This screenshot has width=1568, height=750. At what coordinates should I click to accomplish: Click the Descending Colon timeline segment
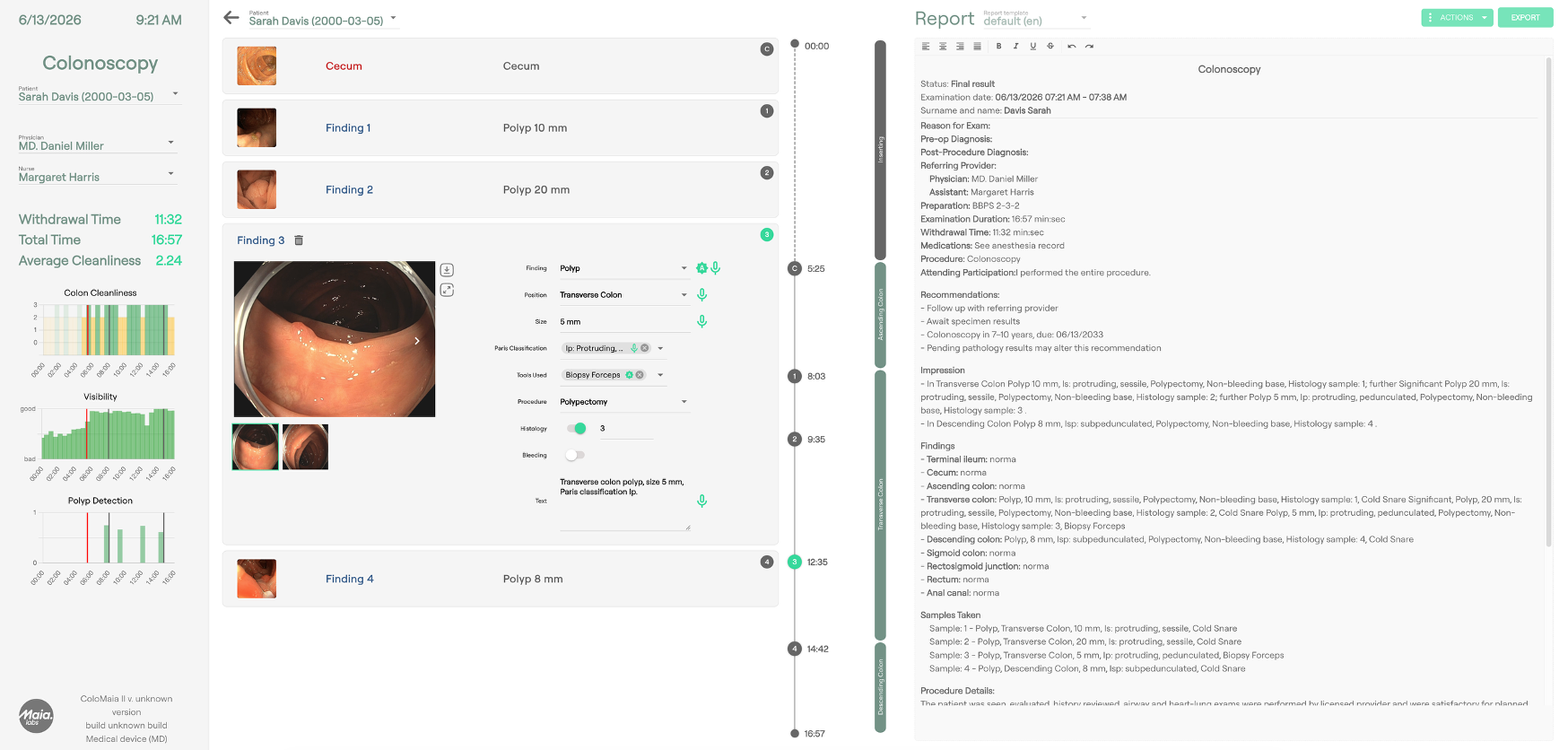(x=880, y=686)
